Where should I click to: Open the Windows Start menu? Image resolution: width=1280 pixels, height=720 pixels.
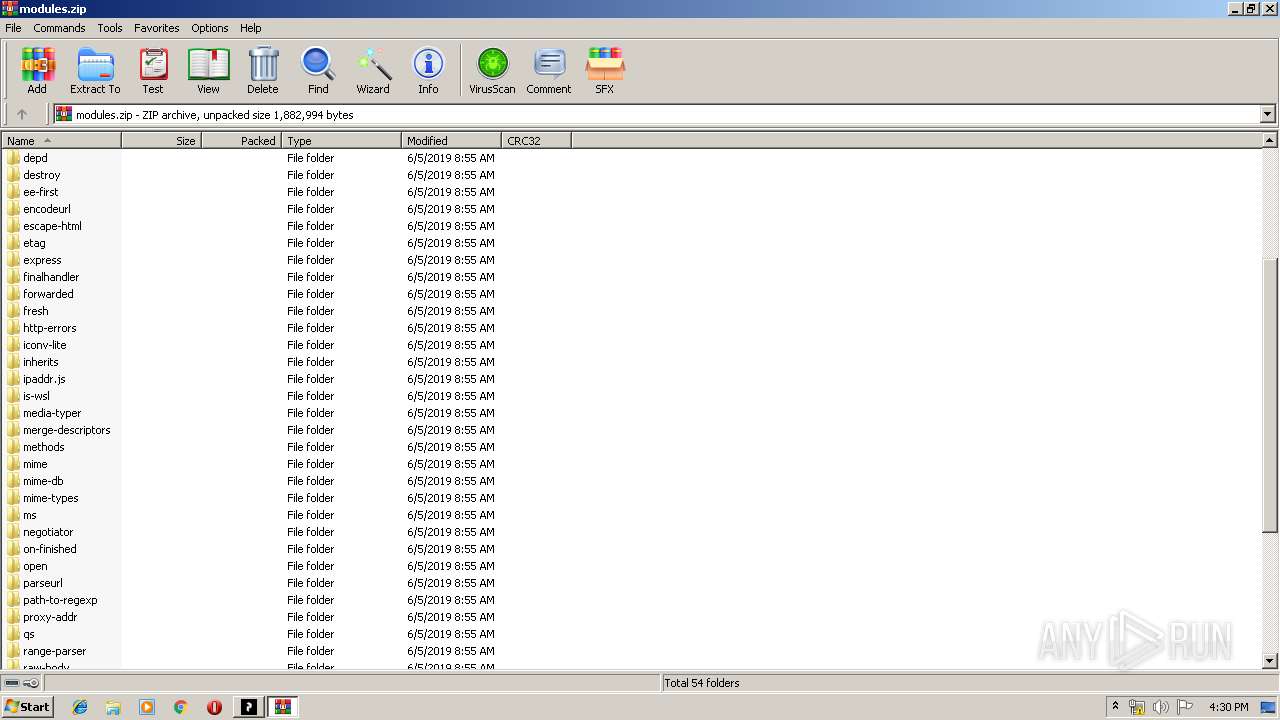(x=27, y=706)
